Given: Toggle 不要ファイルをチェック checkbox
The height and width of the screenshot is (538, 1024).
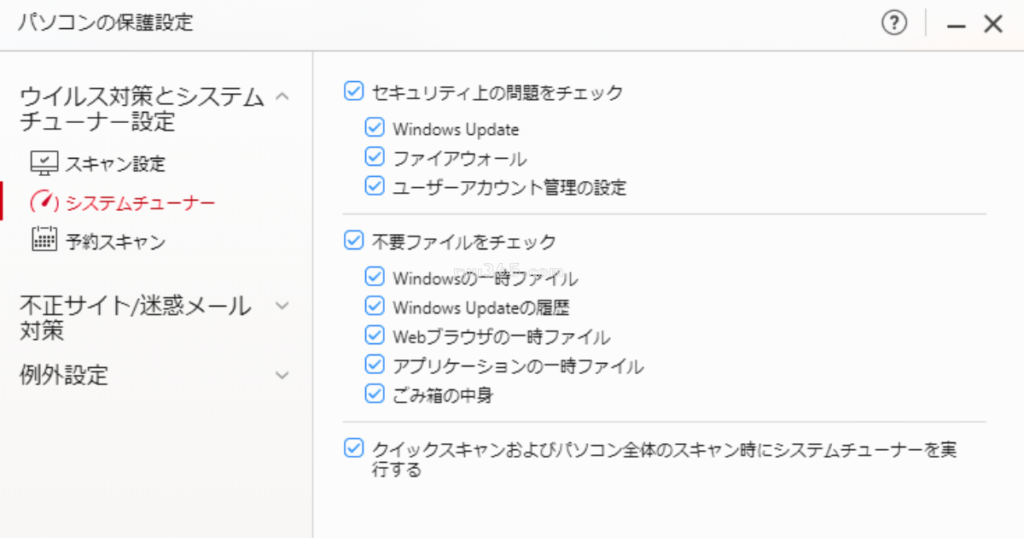Looking at the screenshot, I should [x=353, y=240].
